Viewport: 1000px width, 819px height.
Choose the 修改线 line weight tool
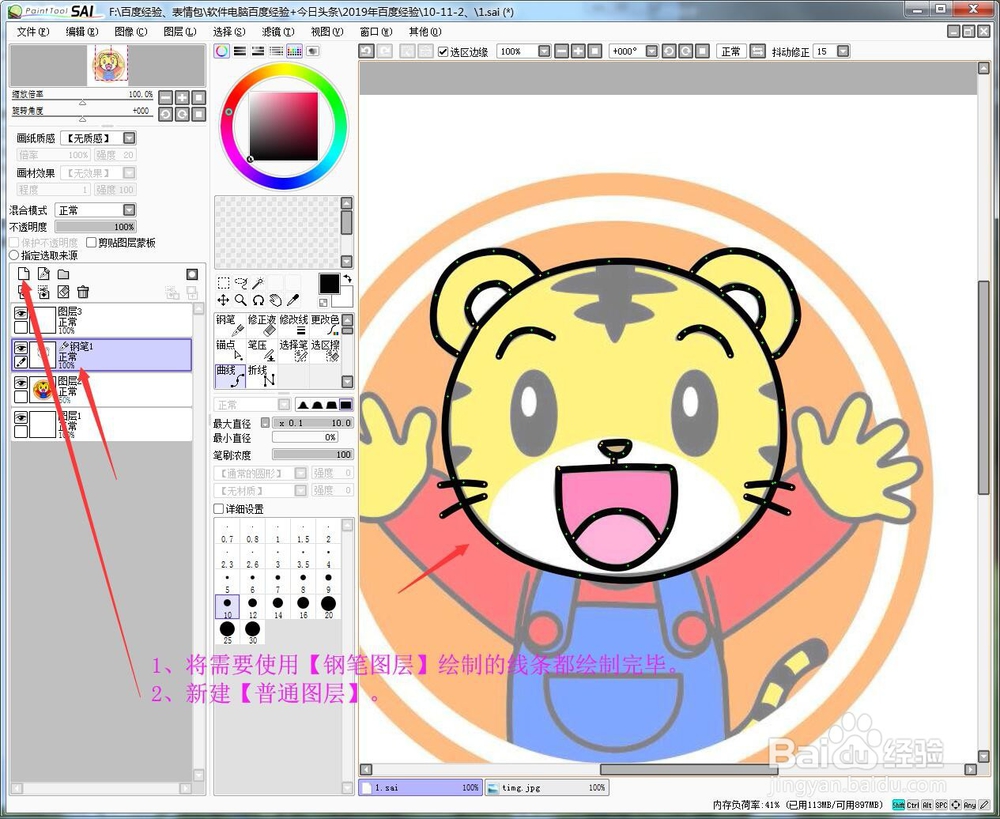coord(293,325)
